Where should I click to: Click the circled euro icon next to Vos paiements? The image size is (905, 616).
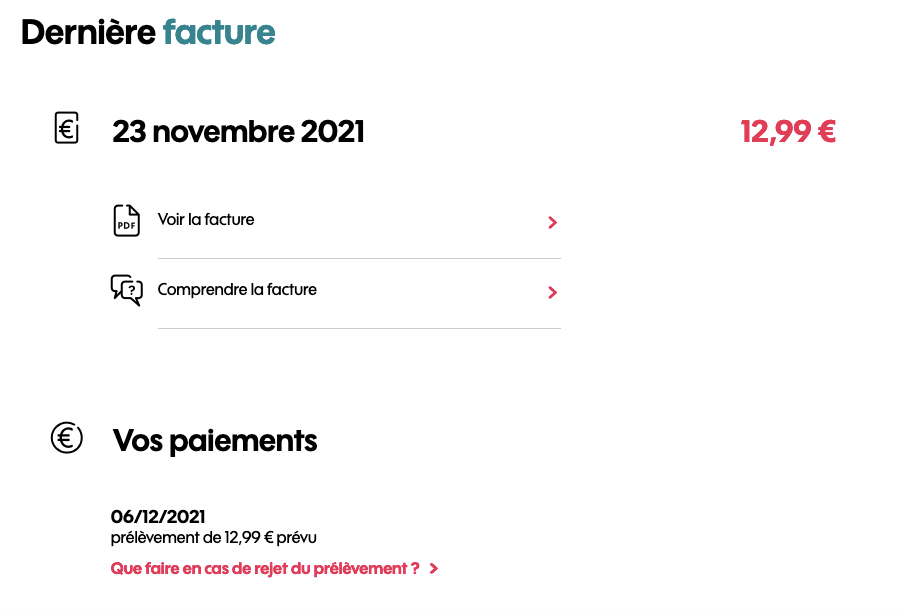tap(66, 437)
